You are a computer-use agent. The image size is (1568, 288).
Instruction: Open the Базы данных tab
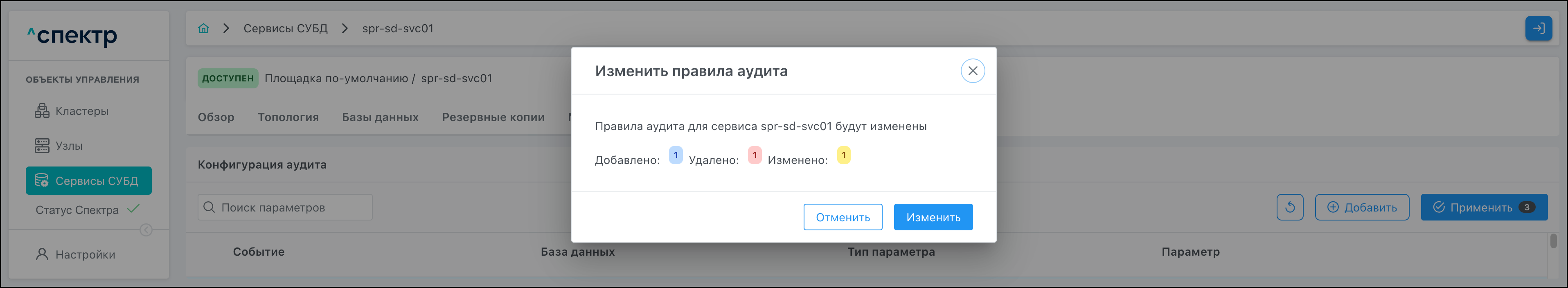380,117
